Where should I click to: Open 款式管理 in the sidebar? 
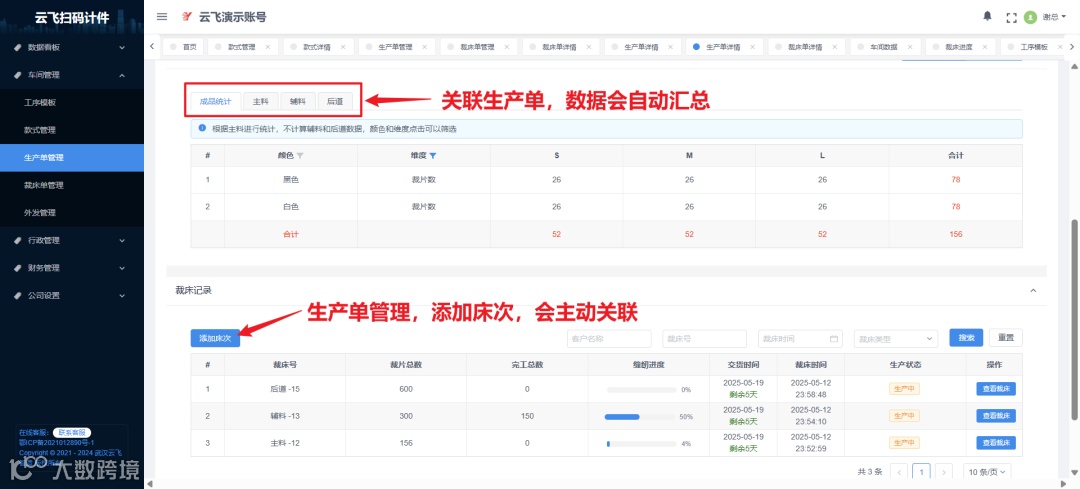pos(72,130)
